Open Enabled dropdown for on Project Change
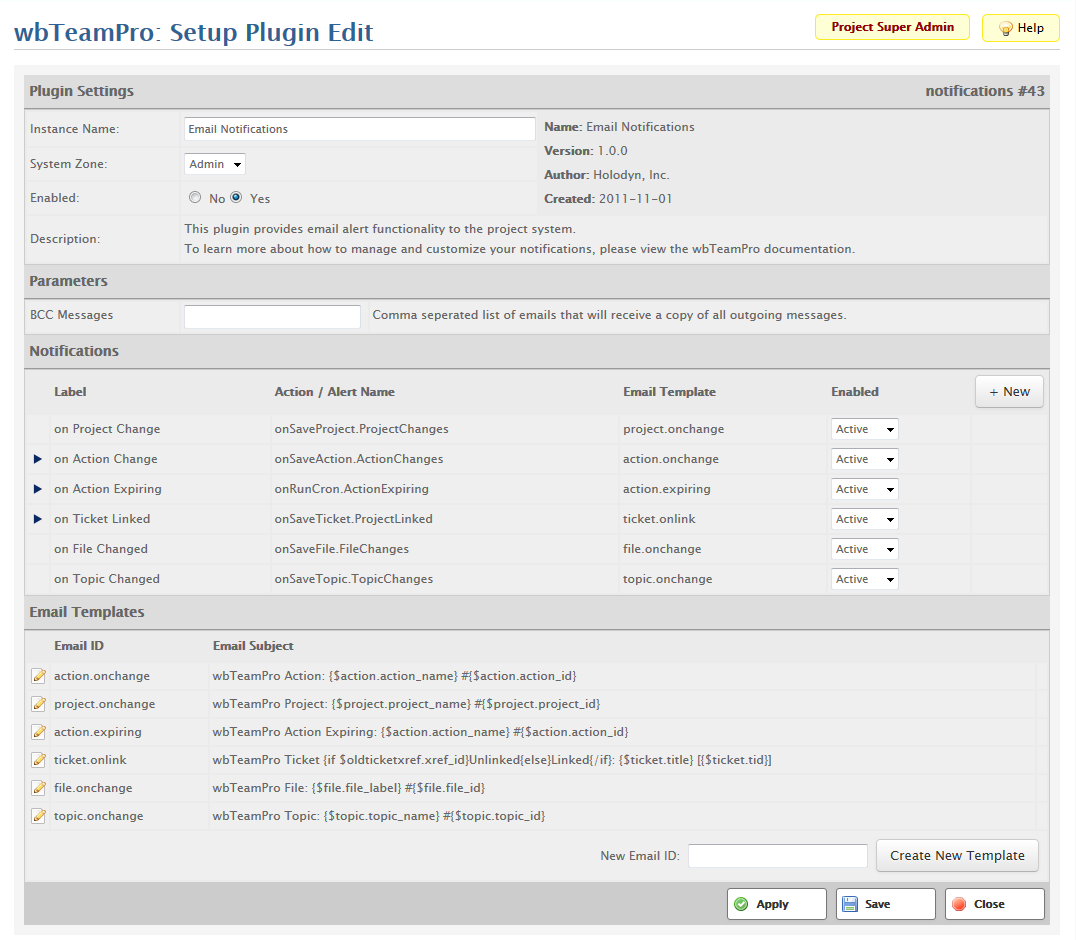This screenshot has width=1076, height=940. (x=864, y=429)
